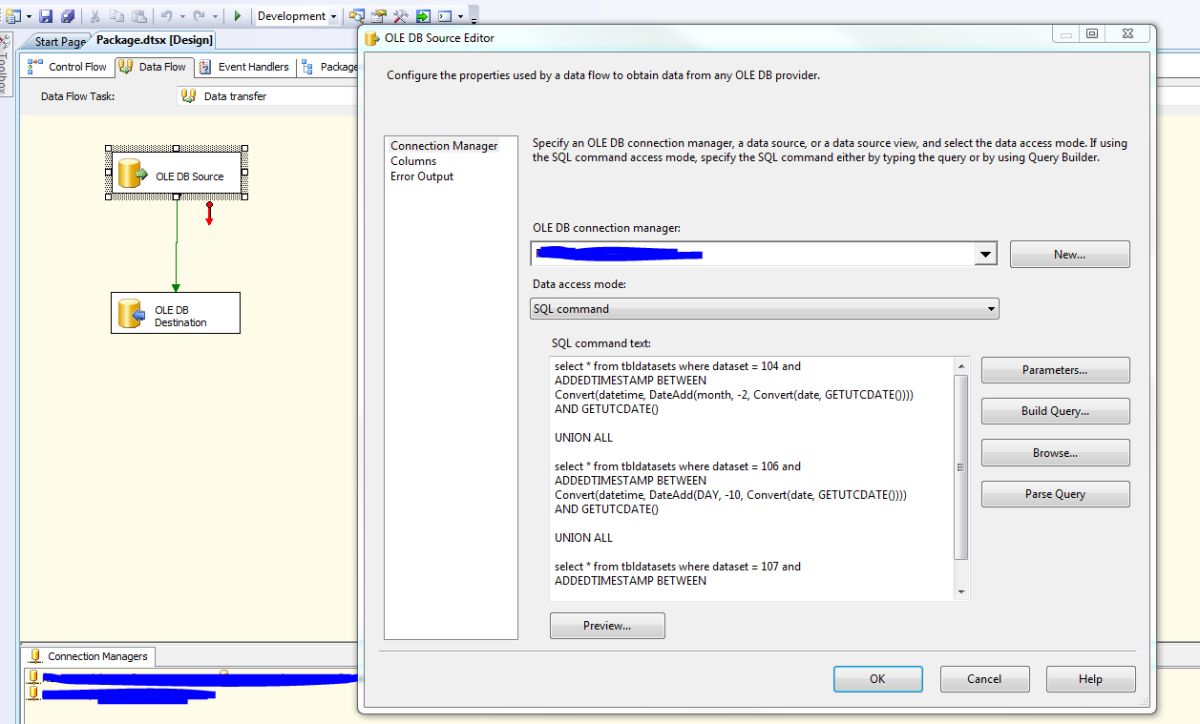Click inside the SQL command text box
The height and width of the screenshot is (724, 1200).
coord(751,479)
